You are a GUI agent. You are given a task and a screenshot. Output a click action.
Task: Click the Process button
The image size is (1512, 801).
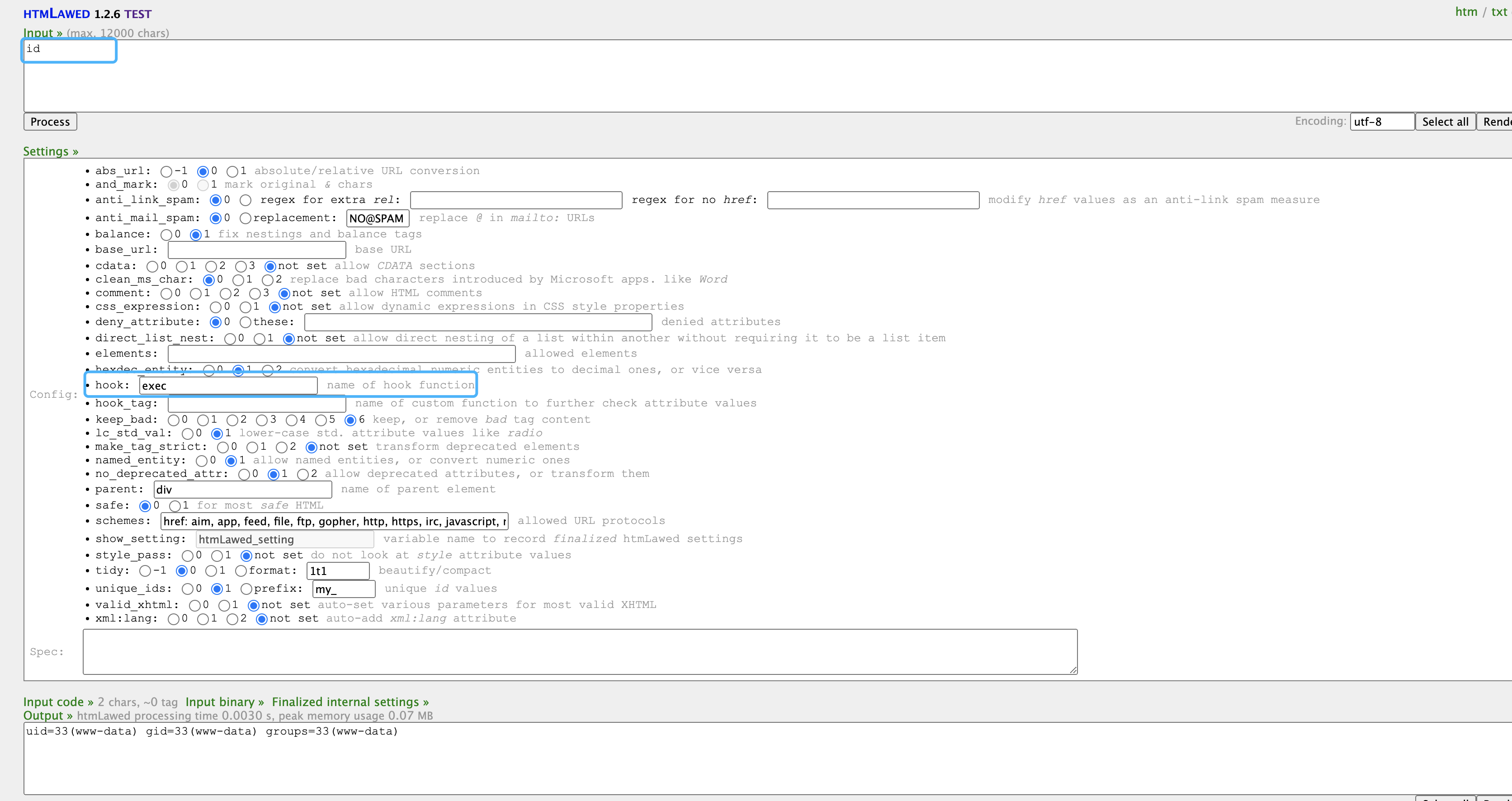click(x=50, y=122)
